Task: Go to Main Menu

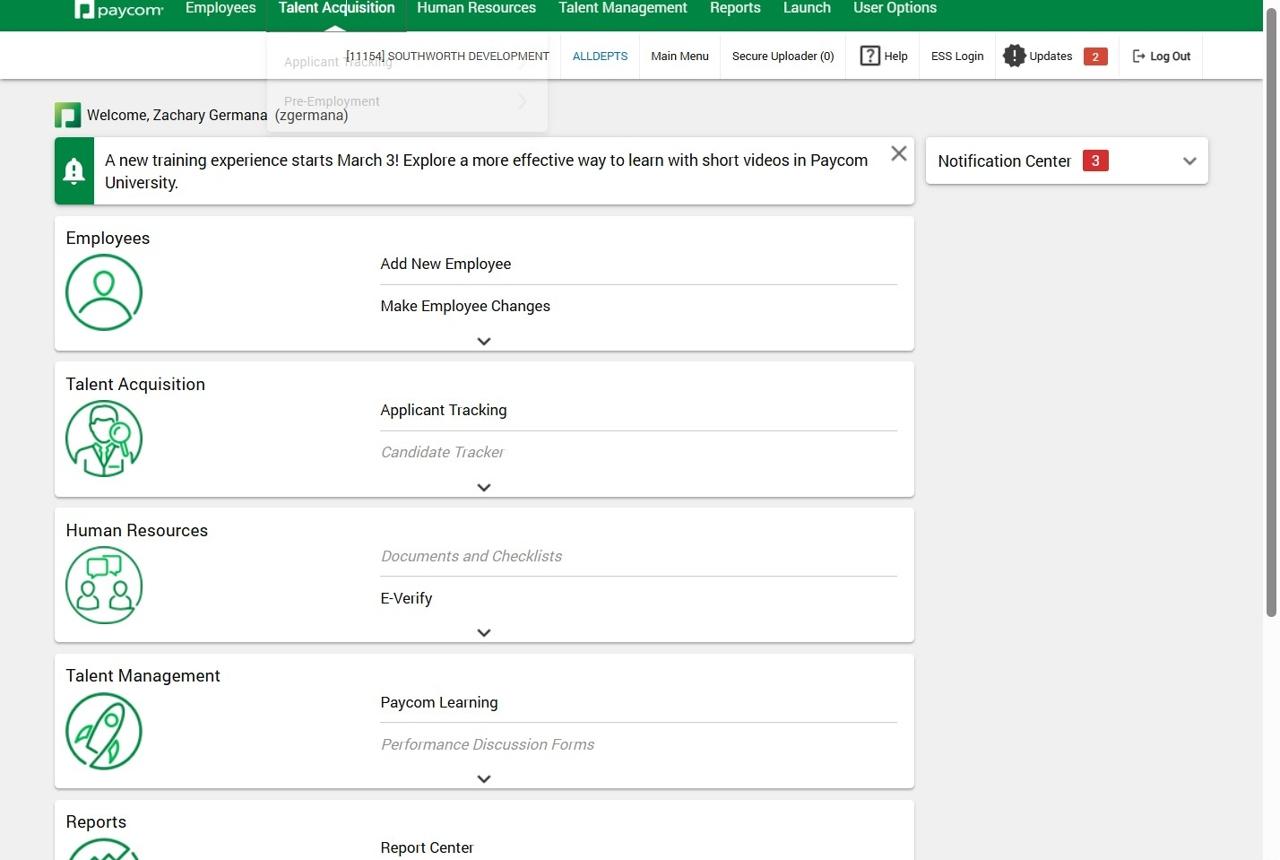Action: [680, 56]
